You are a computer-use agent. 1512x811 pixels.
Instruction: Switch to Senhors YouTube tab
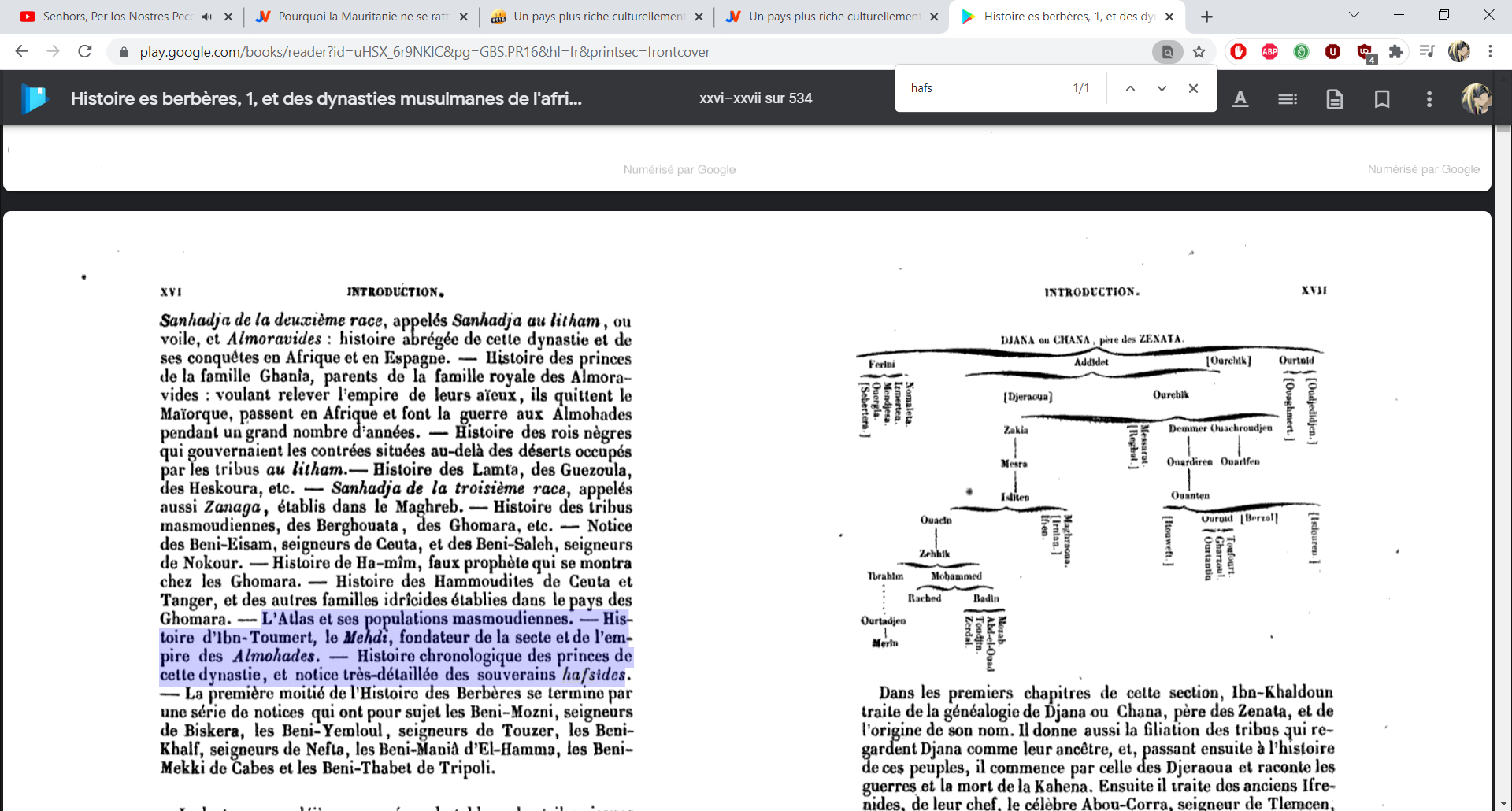[117, 17]
